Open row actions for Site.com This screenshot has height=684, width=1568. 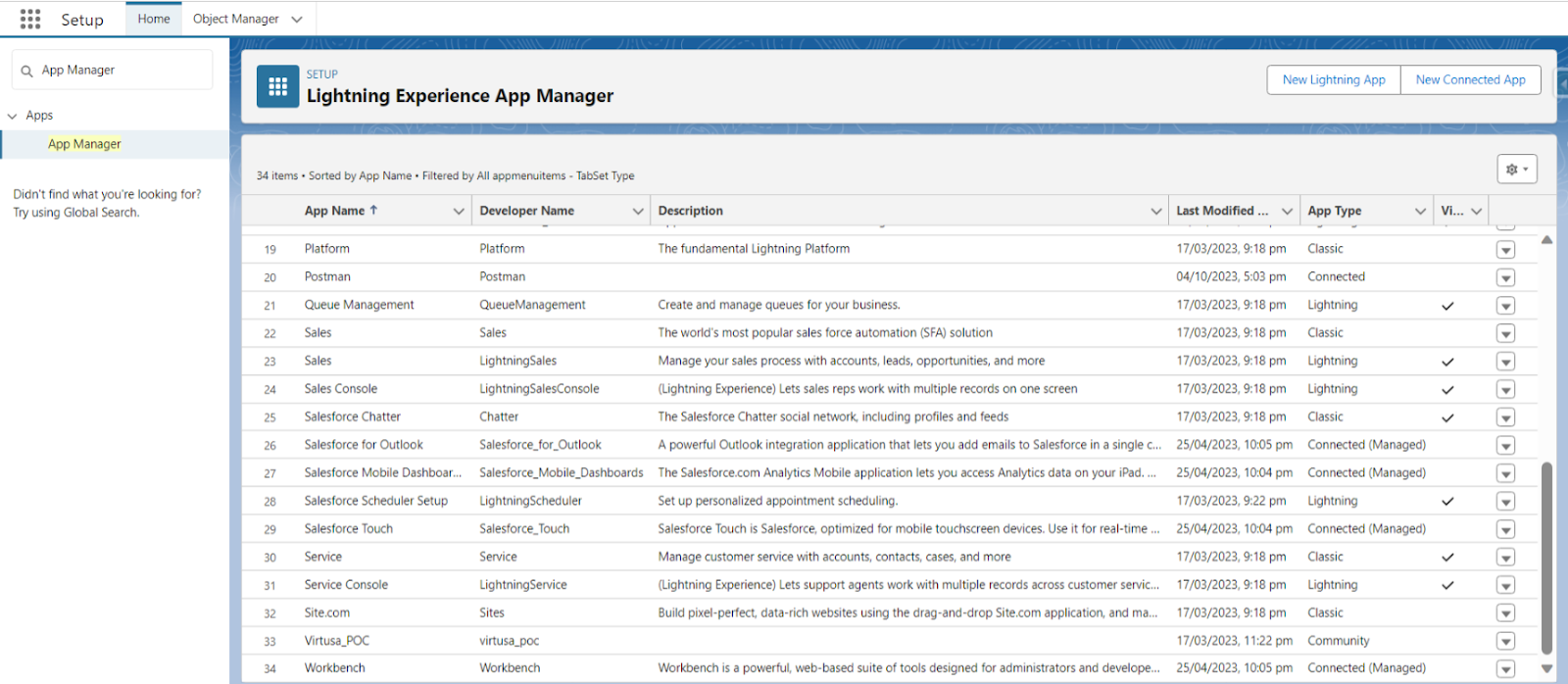point(1506,613)
